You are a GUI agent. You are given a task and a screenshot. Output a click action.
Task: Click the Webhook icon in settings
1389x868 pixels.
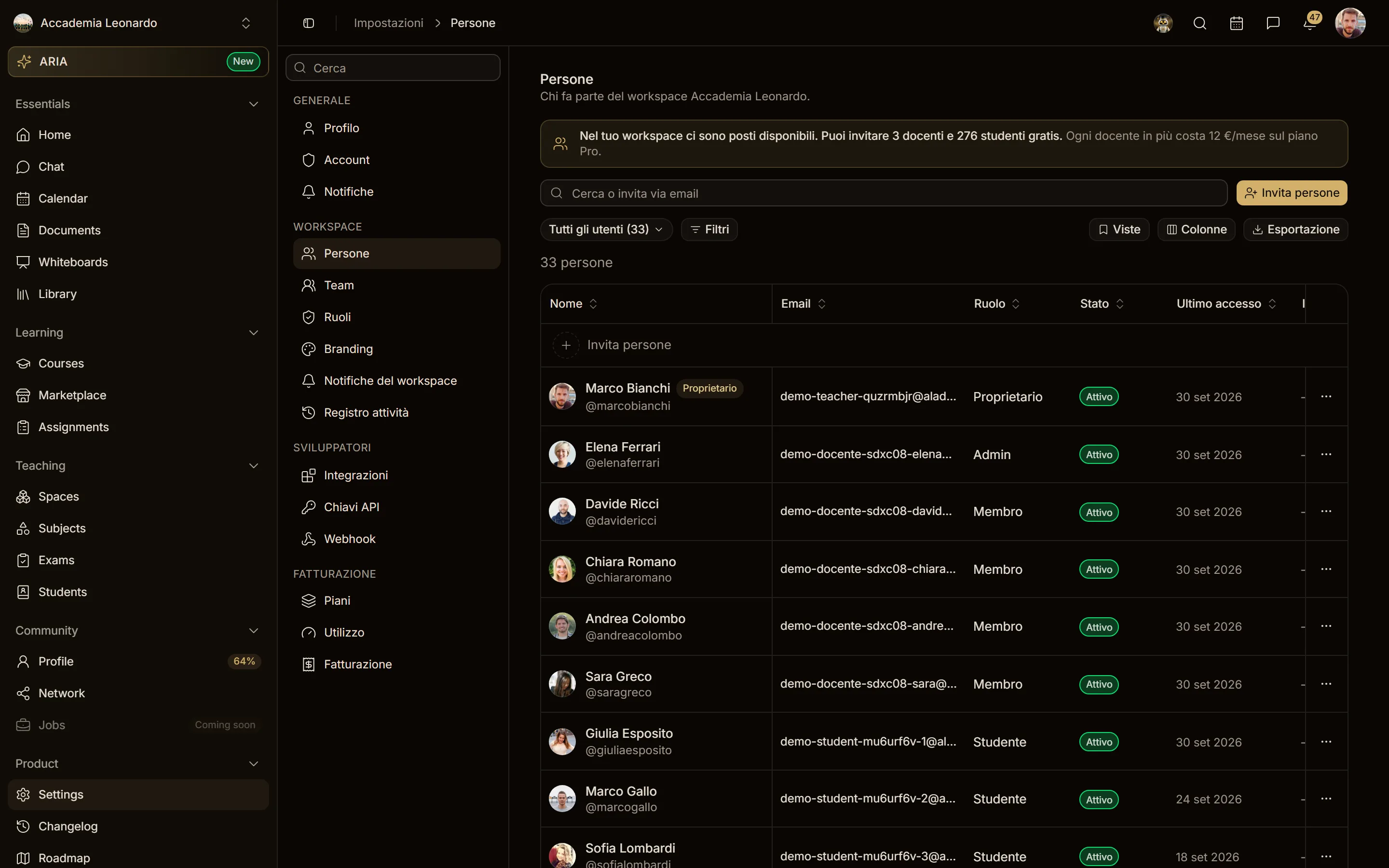309,539
